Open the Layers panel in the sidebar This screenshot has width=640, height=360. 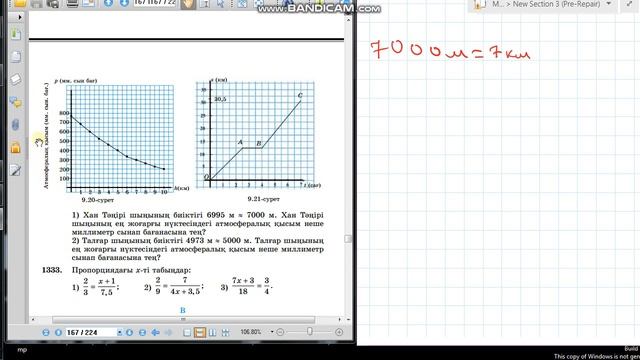(x=16, y=79)
